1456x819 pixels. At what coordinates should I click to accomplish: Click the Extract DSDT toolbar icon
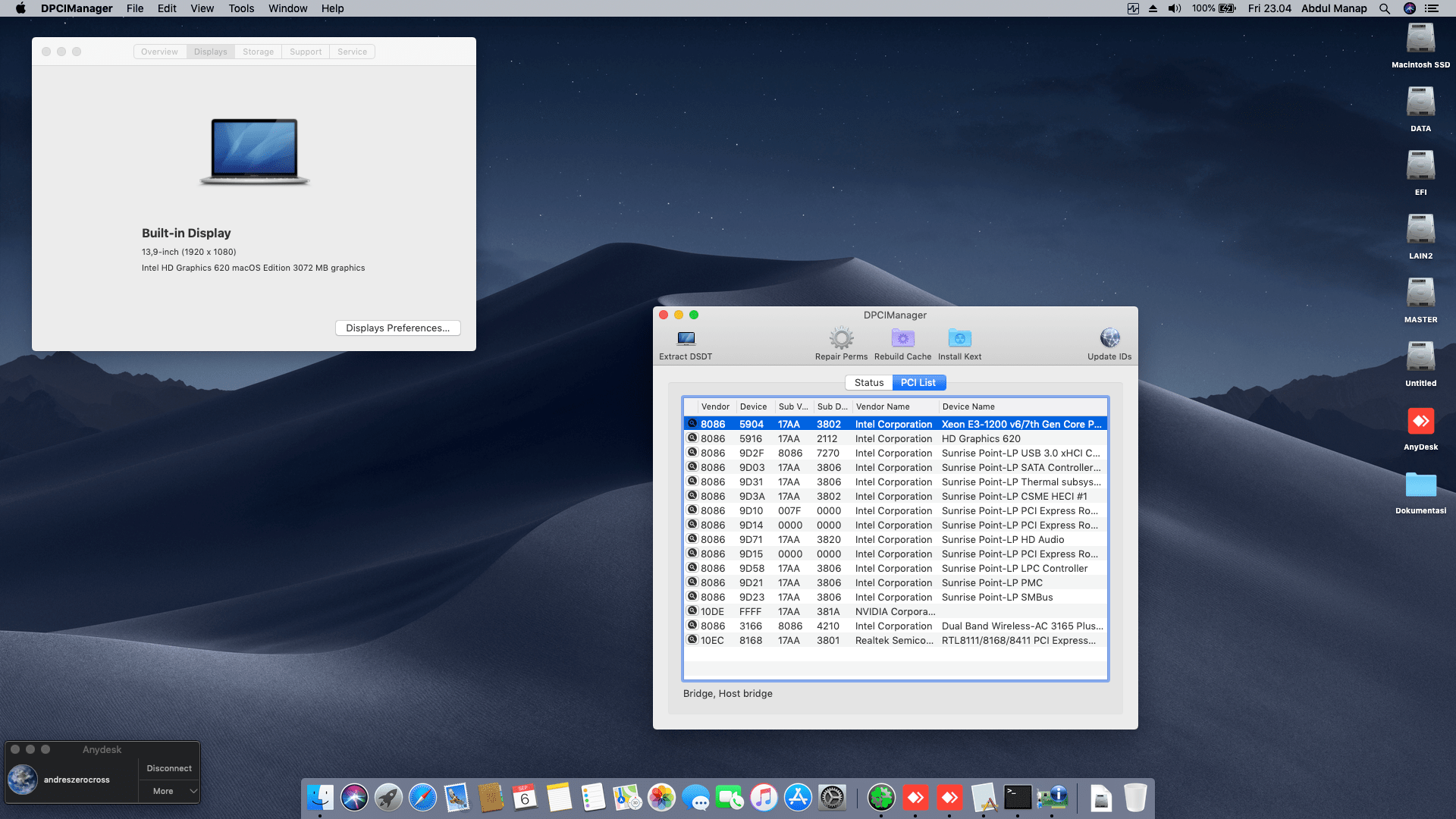(x=686, y=338)
